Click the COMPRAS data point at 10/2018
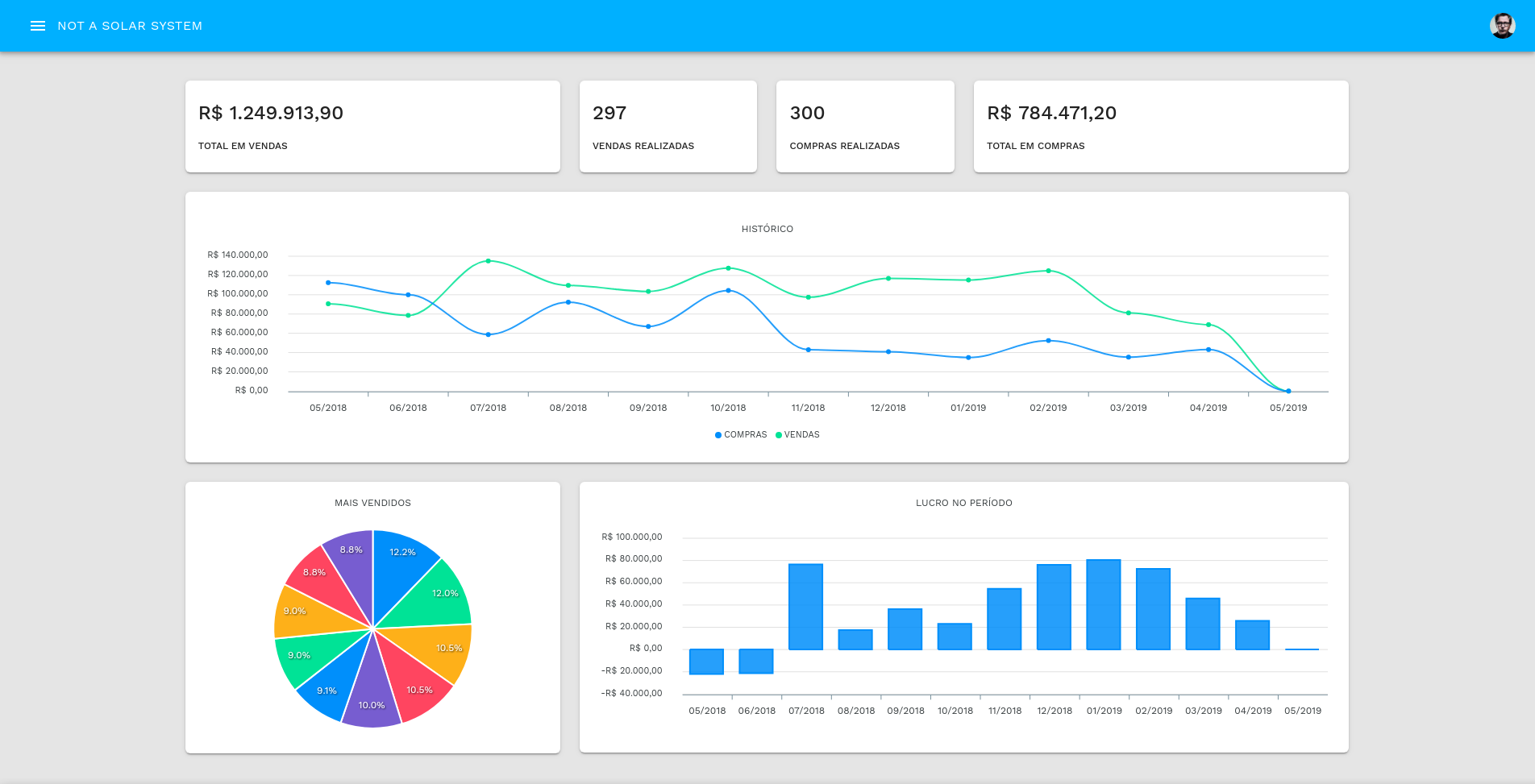1535x784 pixels. pyautogui.click(x=728, y=290)
